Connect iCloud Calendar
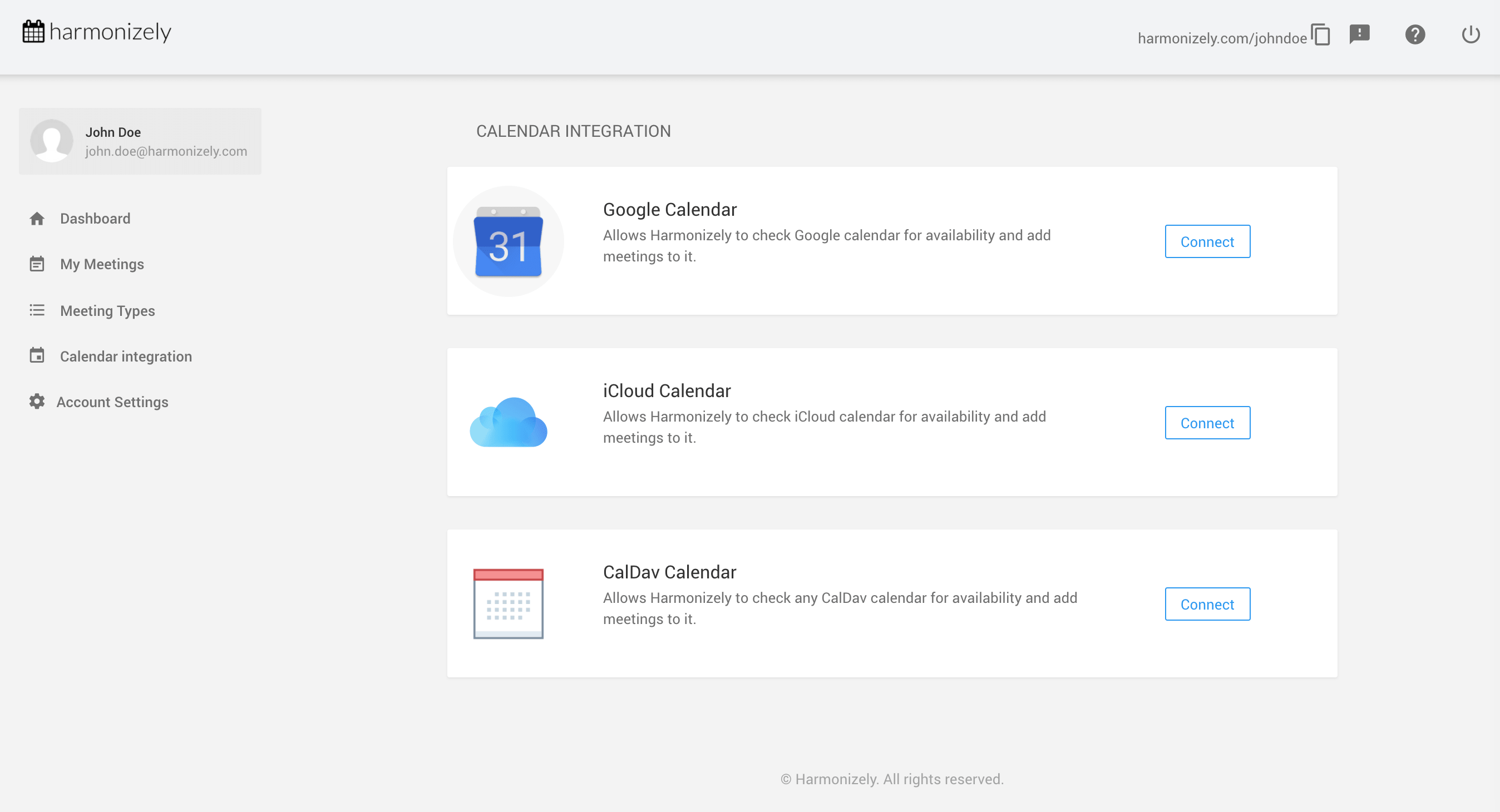Screen dimensions: 1500x812 1207,423
